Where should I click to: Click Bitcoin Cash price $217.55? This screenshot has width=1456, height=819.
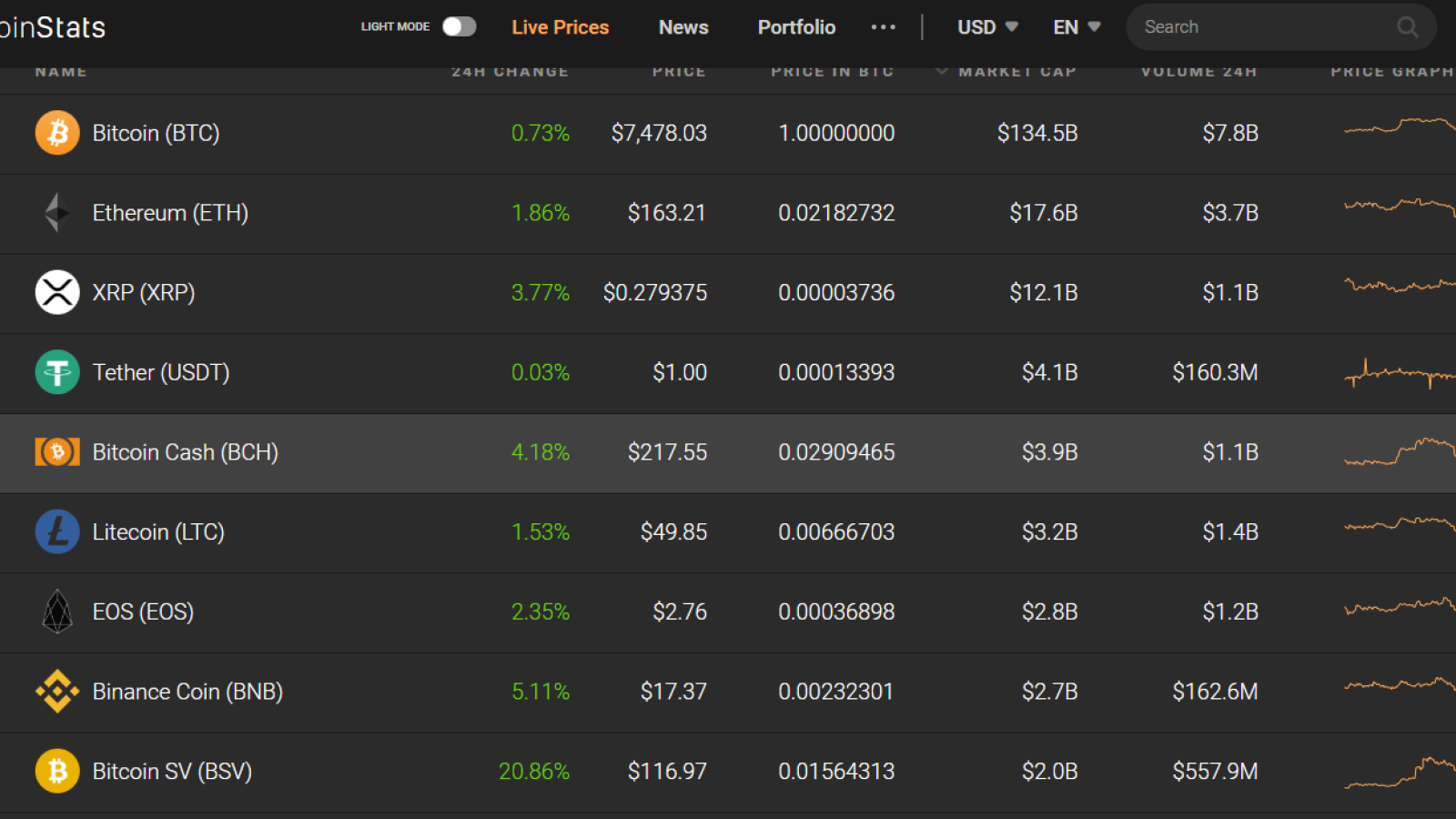tap(667, 452)
